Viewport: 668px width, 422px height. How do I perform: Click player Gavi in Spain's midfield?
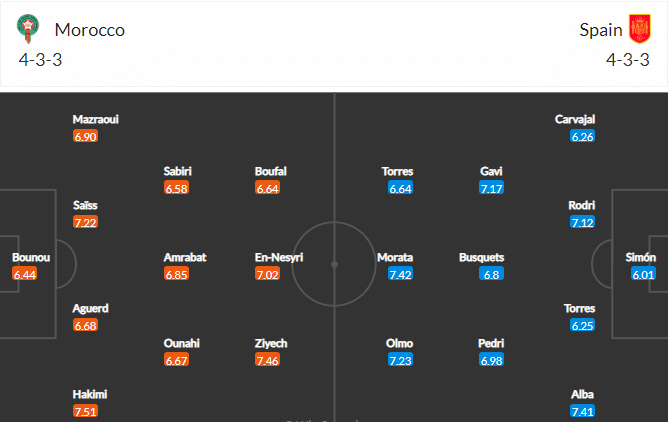tap(491, 171)
